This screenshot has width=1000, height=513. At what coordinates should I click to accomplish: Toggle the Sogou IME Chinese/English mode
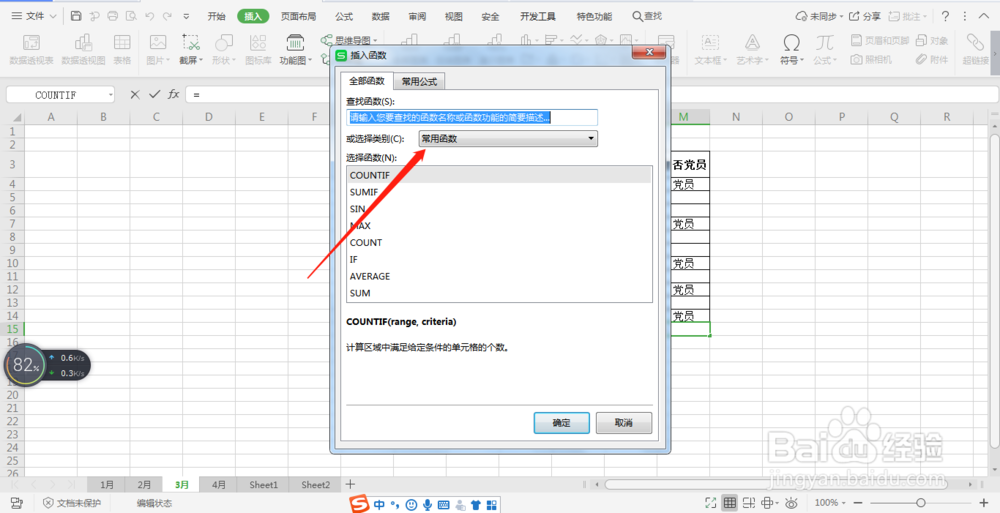379,505
